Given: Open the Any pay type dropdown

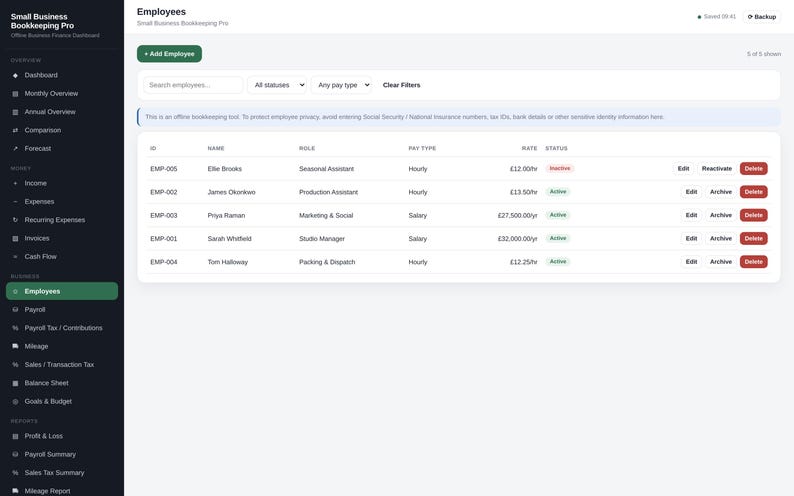Looking at the screenshot, I should click(341, 85).
